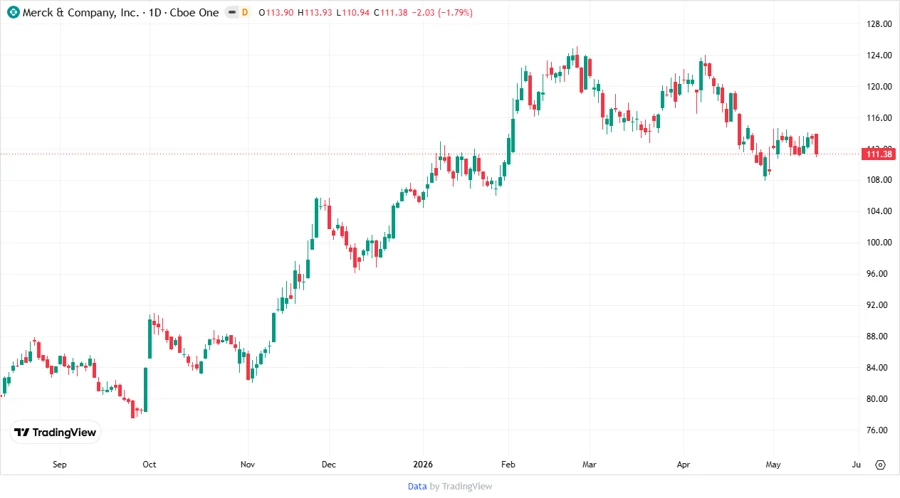Click the Dec time axis label

[x=329, y=465]
